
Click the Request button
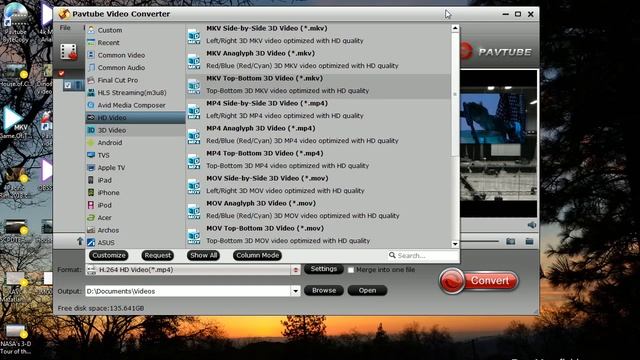[158, 256]
